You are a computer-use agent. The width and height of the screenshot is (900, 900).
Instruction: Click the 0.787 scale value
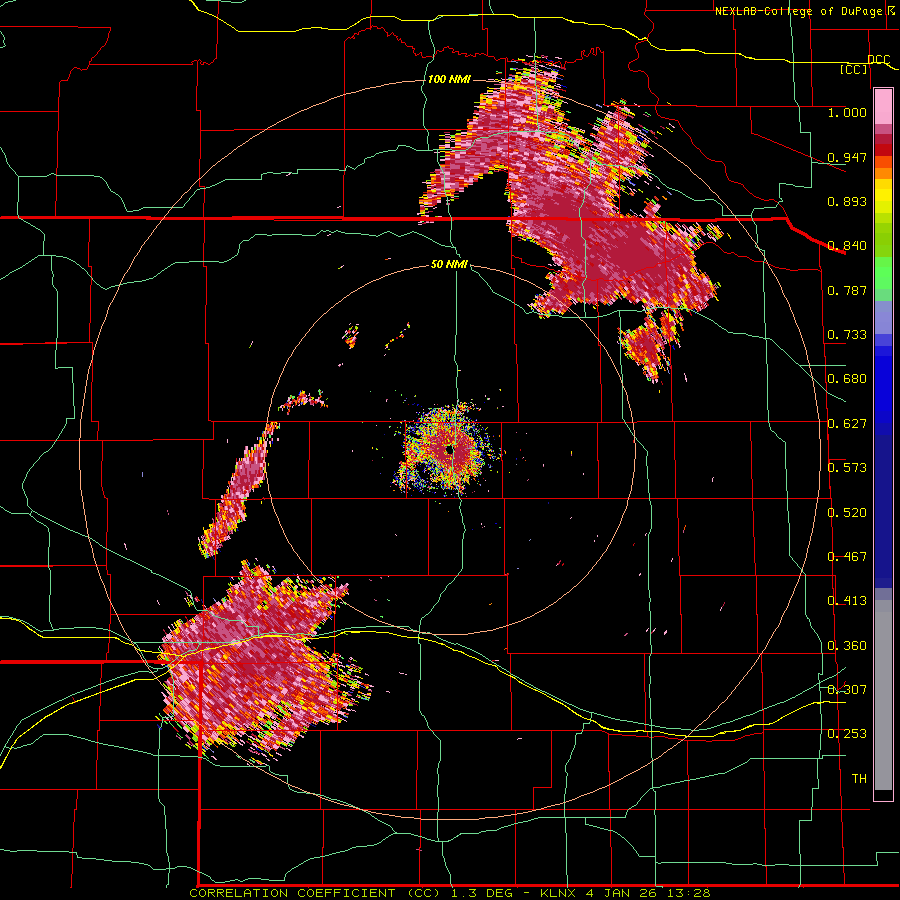click(x=847, y=290)
